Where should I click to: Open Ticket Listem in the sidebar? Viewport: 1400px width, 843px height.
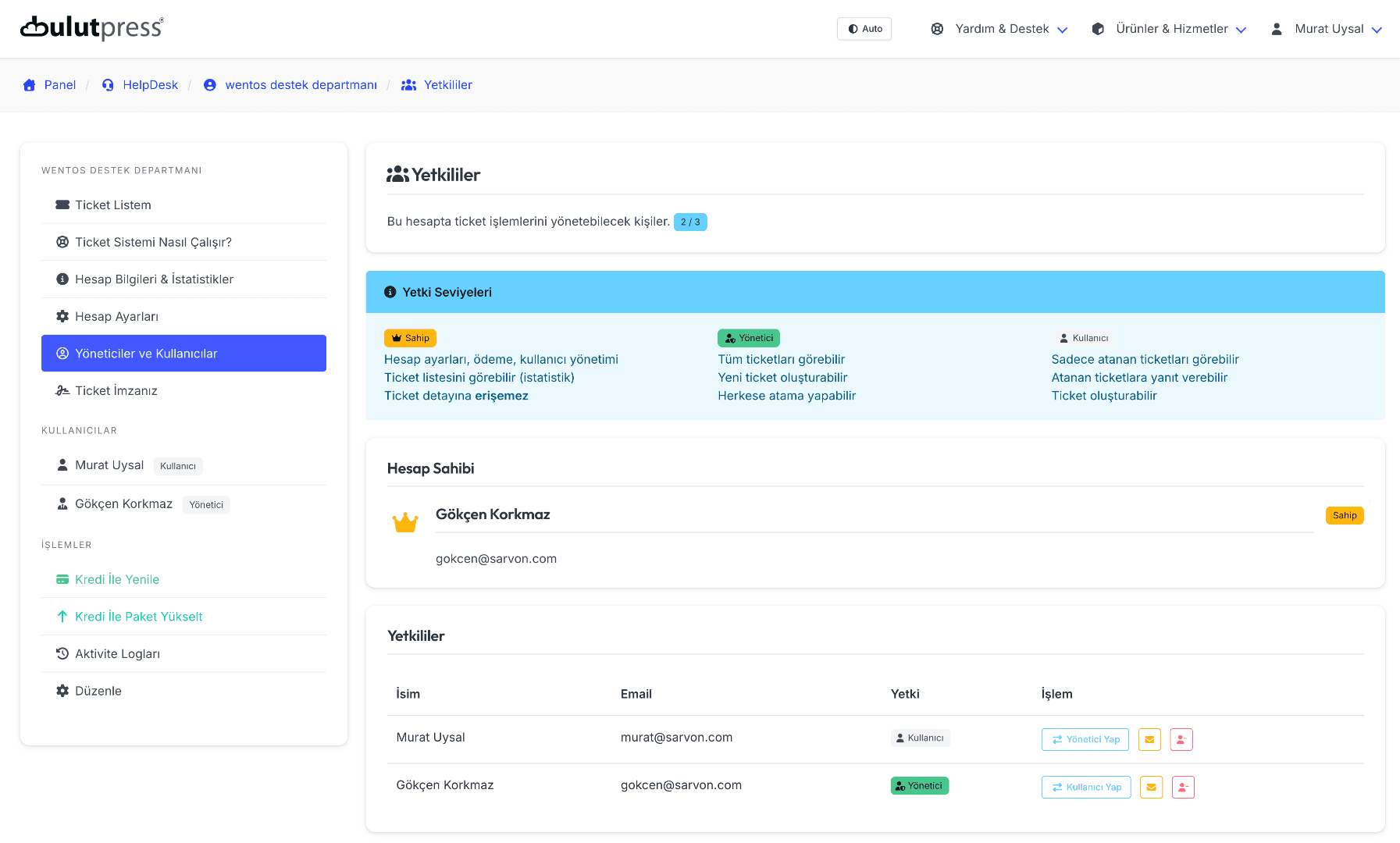(112, 205)
